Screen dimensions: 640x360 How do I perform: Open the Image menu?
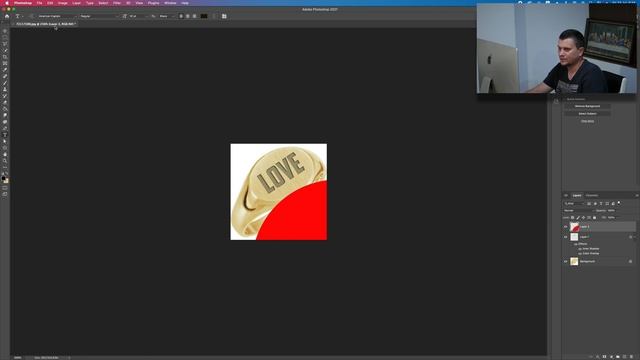click(x=62, y=3)
